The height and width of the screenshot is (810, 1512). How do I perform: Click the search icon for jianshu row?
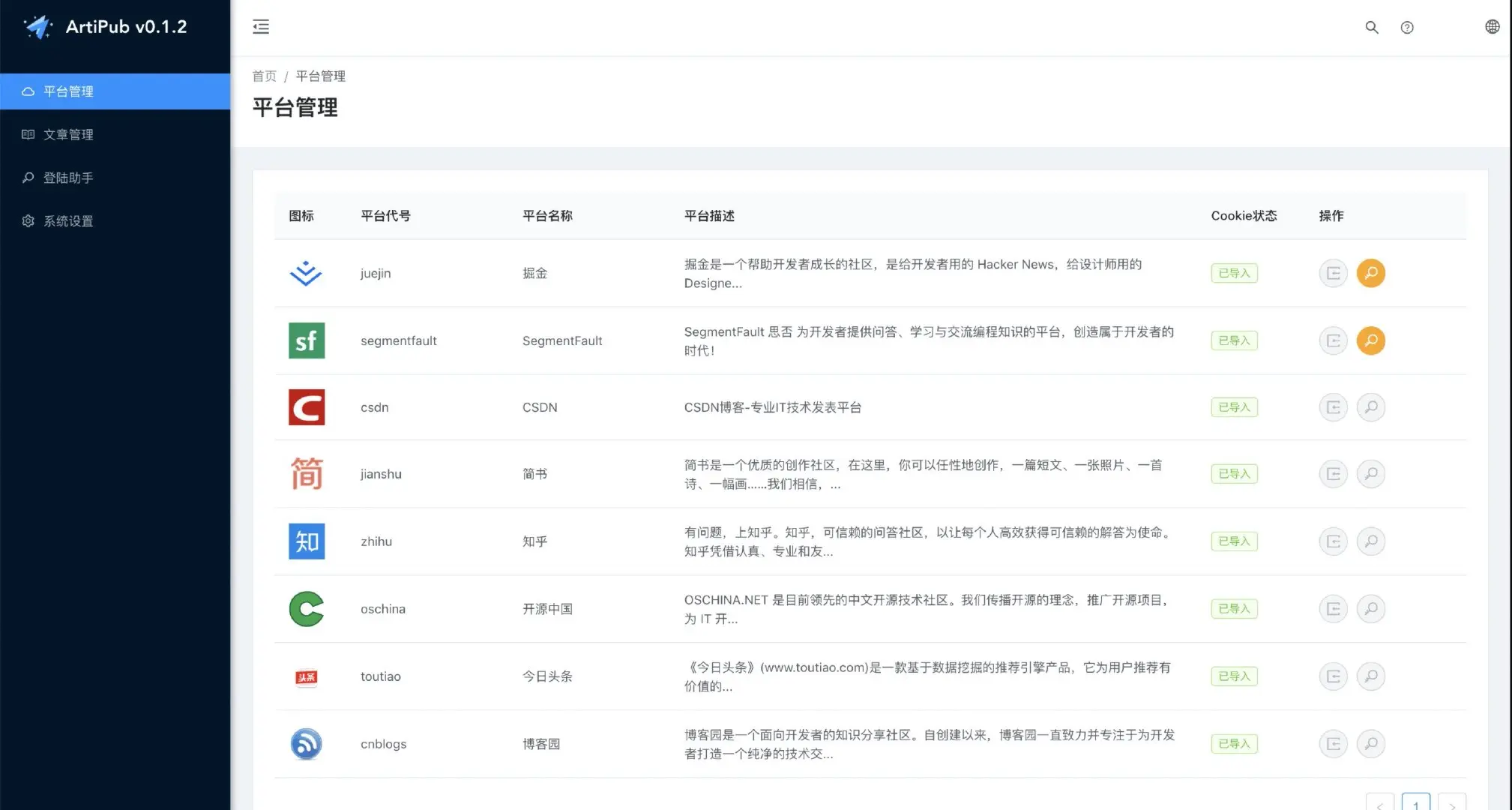pos(1370,474)
